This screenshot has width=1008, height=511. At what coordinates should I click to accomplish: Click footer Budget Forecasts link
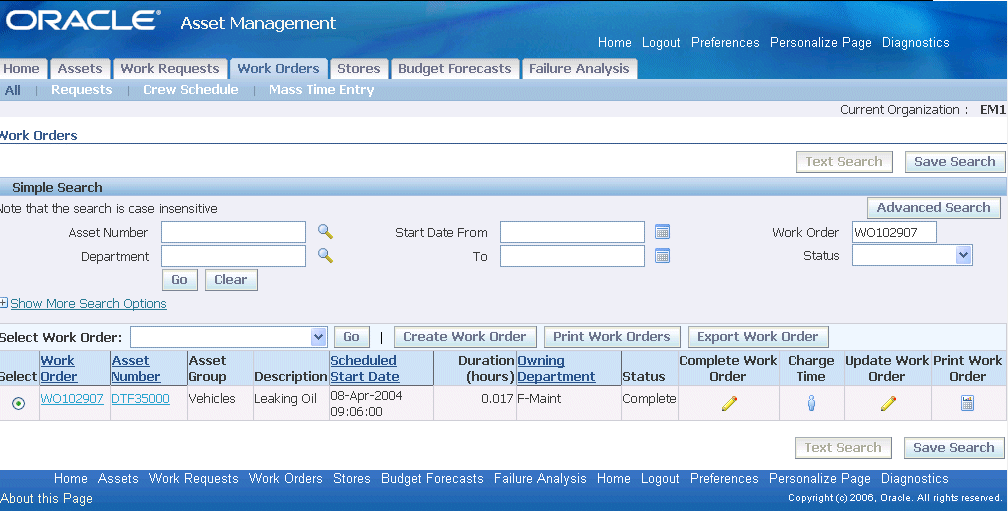pyautogui.click(x=432, y=478)
